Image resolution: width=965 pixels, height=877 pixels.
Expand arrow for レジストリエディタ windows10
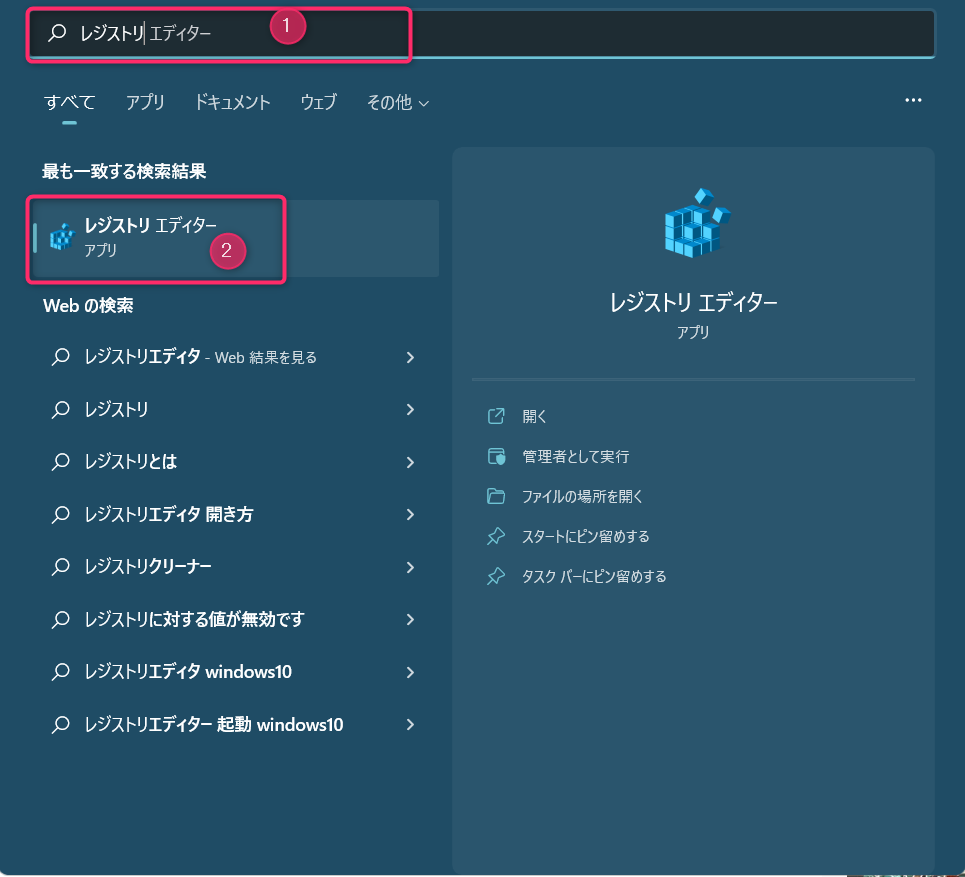pos(410,672)
